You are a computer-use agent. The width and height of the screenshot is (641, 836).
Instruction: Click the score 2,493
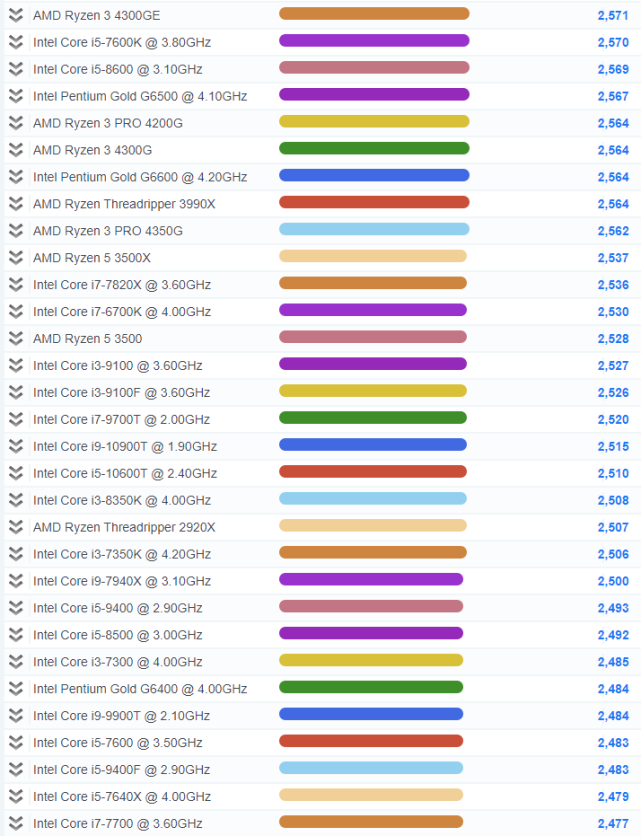coord(613,608)
